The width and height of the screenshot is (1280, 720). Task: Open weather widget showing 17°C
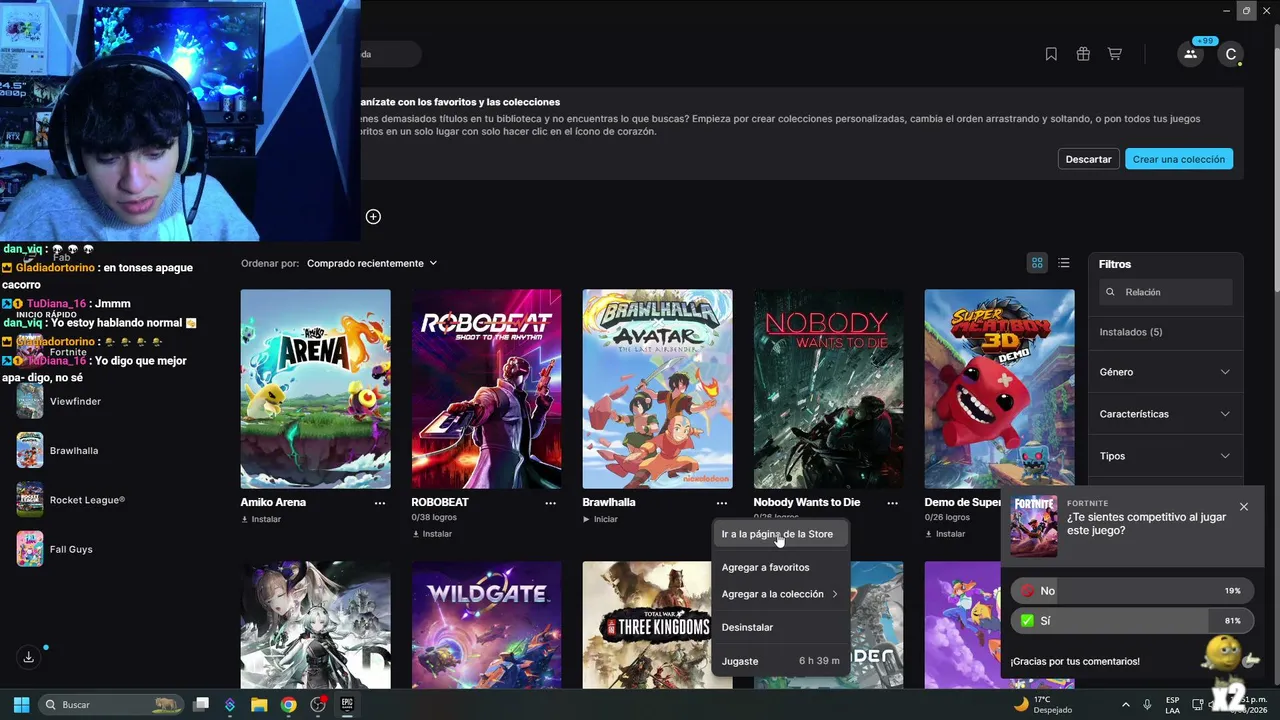pyautogui.click(x=1042, y=705)
